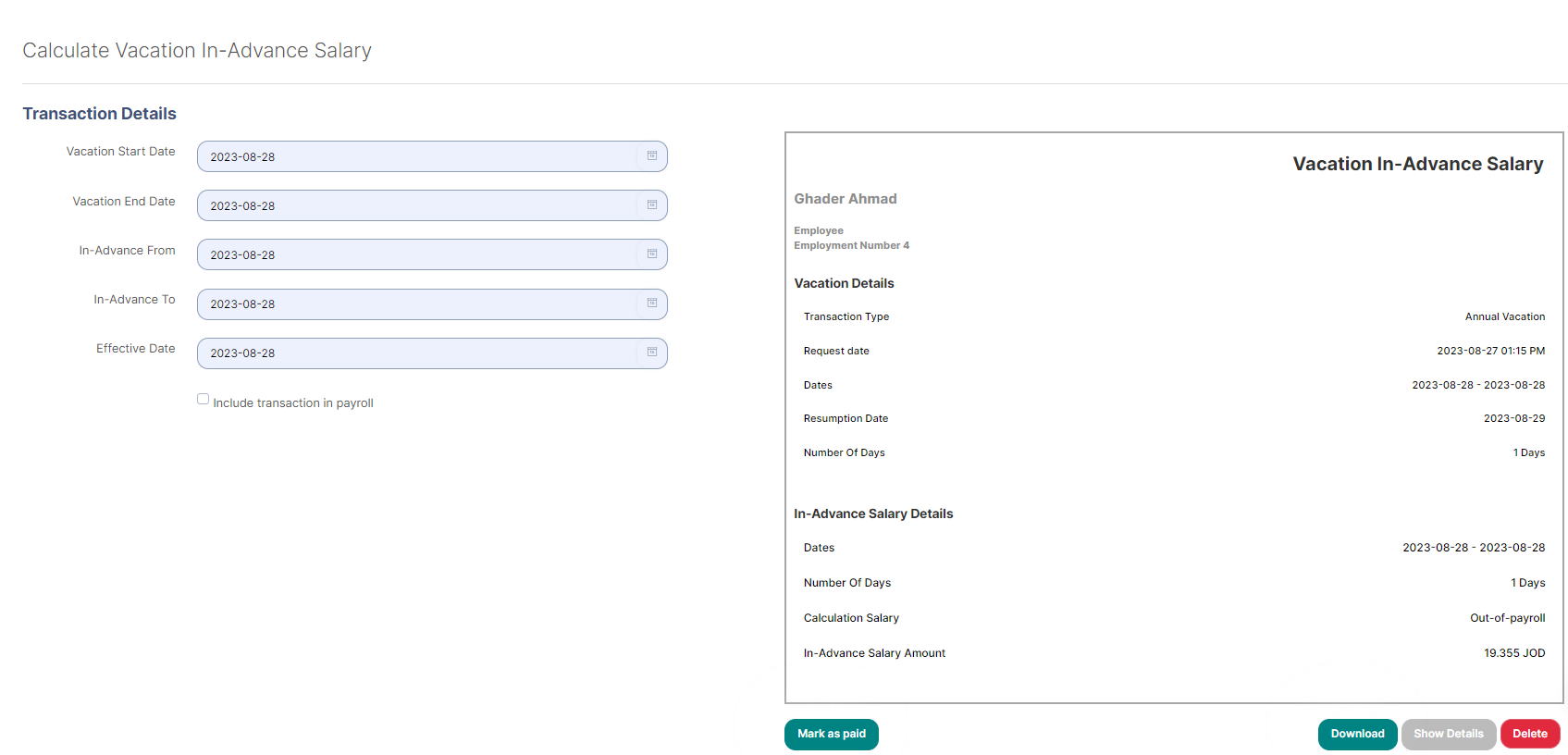The height and width of the screenshot is (755, 1568).
Task: Enable Include transaction in payroll checkbox
Action: tap(203, 399)
